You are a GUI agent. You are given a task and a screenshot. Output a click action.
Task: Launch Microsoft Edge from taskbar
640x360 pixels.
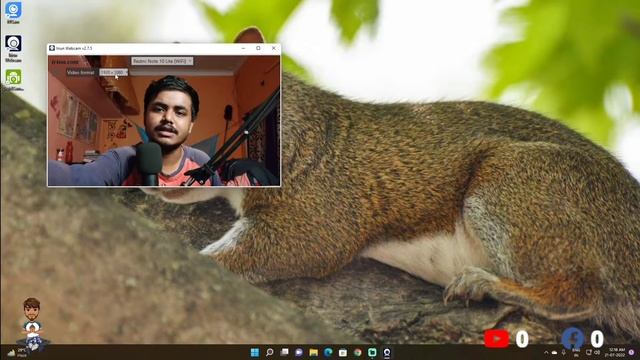[x=328, y=352]
